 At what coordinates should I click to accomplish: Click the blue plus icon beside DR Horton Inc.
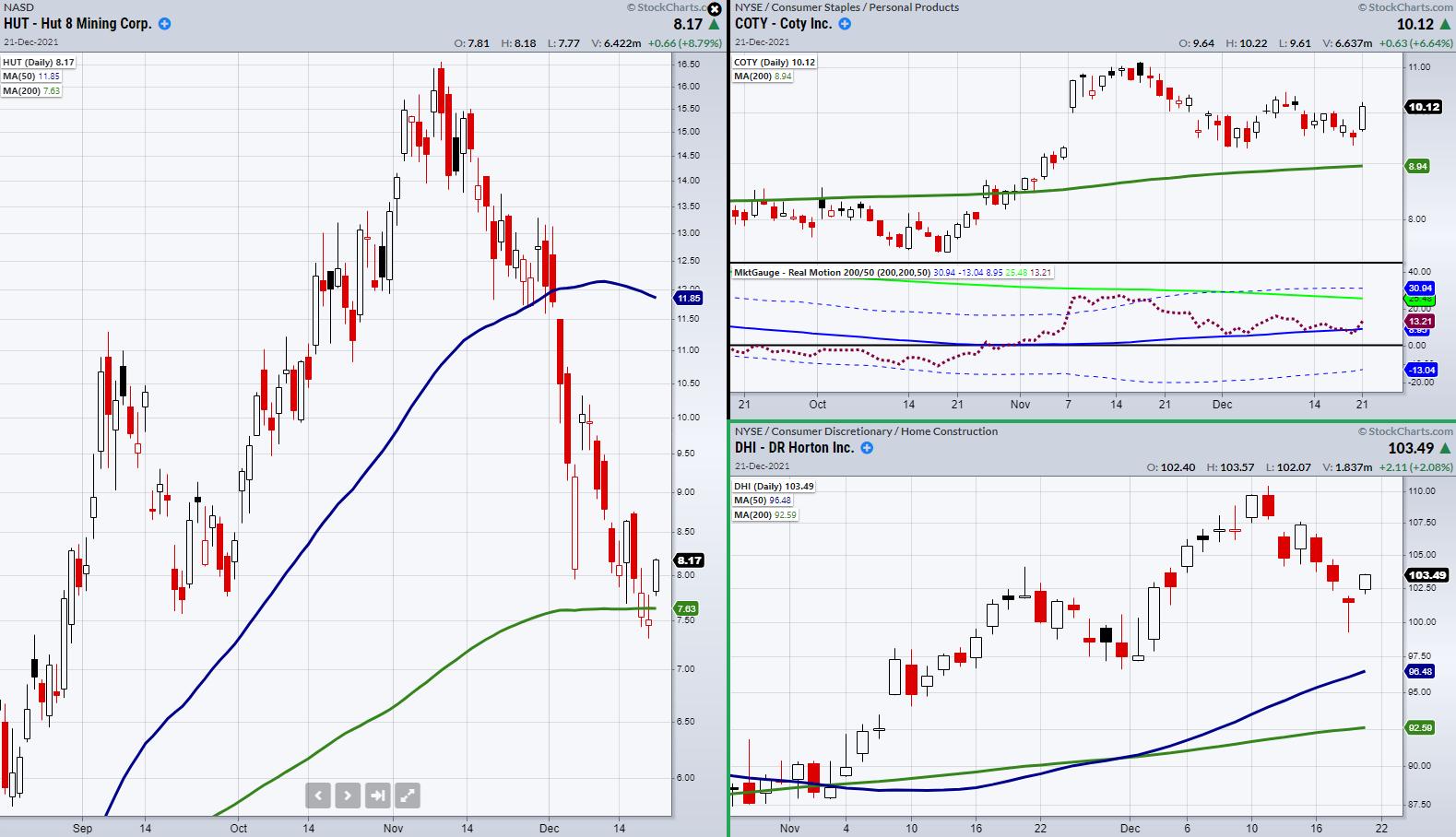(867, 448)
